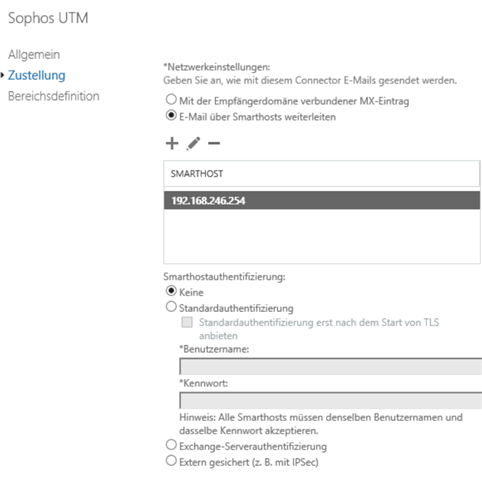Click the Sophos UTM title
482x480 pixels.
click(48, 18)
